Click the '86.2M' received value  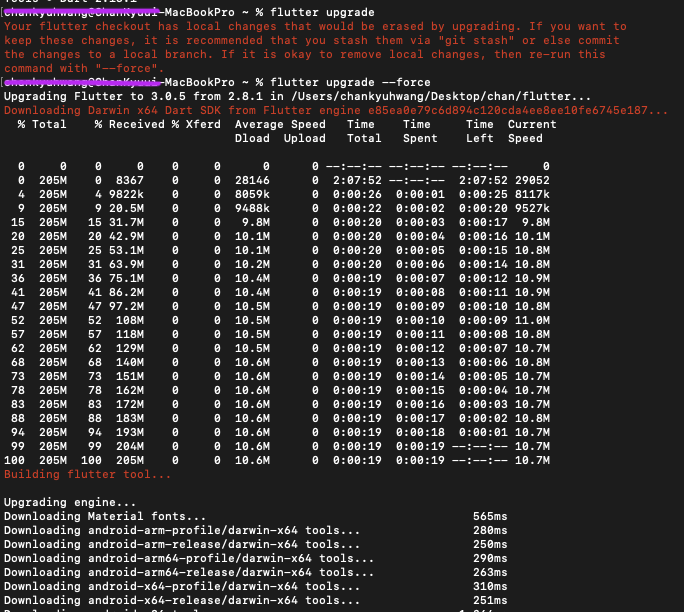coord(126,292)
